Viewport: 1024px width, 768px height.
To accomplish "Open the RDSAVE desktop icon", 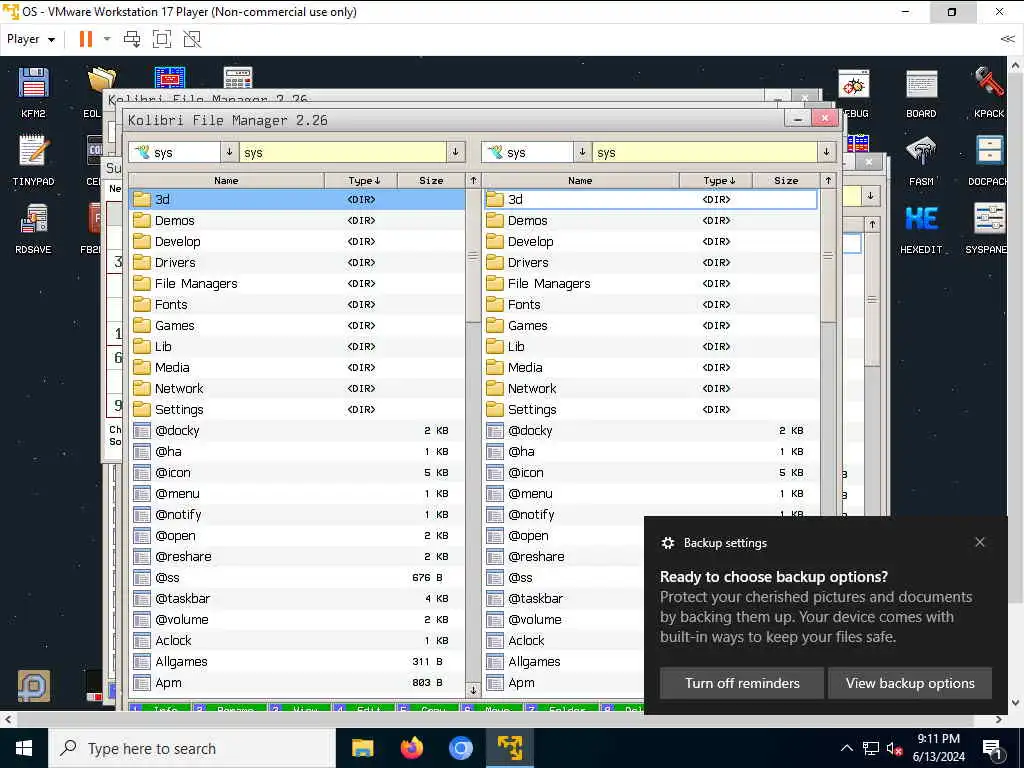I will [x=33, y=228].
